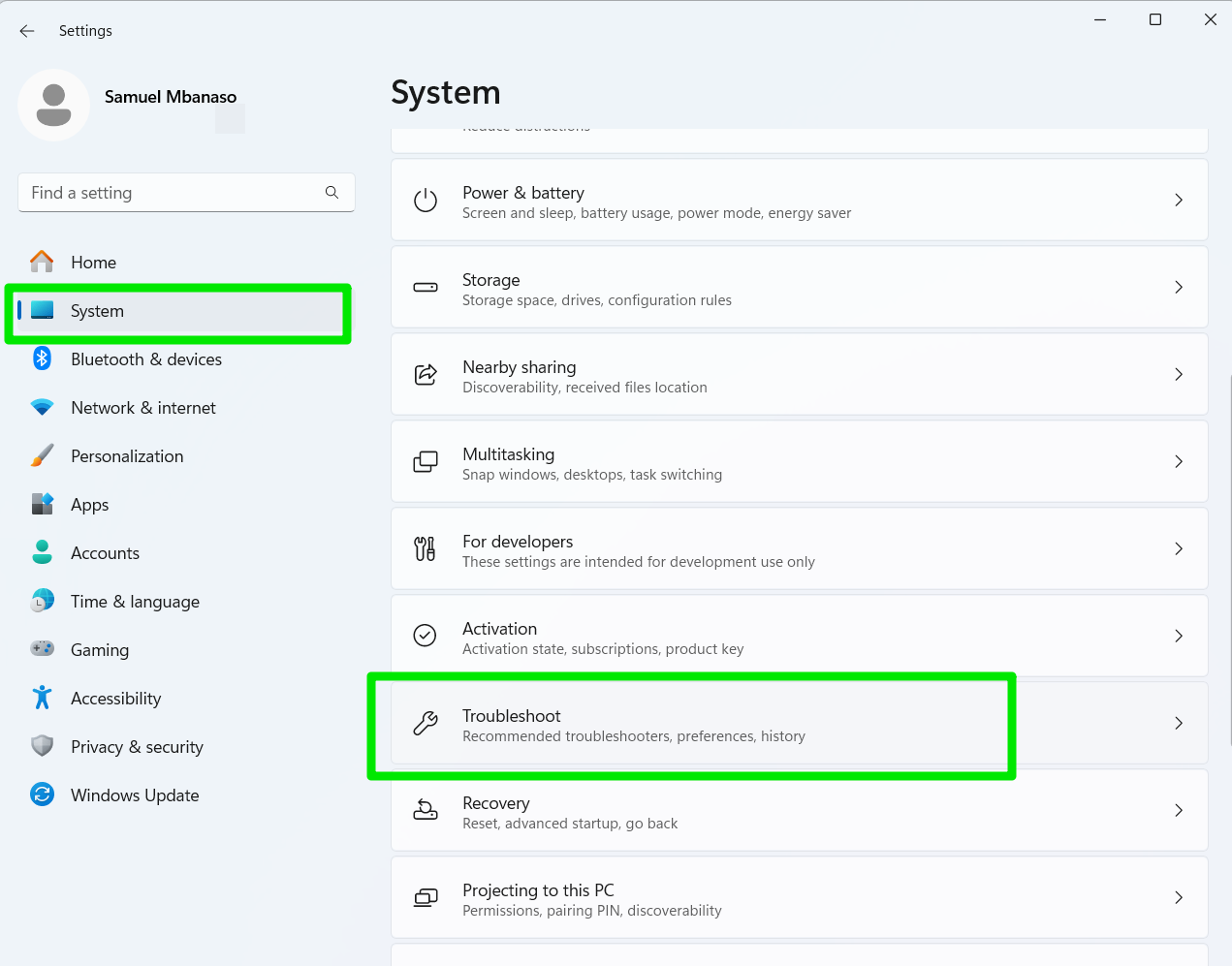Click the Nearby sharing share icon
This screenshot has width=1232, height=966.
click(426, 375)
